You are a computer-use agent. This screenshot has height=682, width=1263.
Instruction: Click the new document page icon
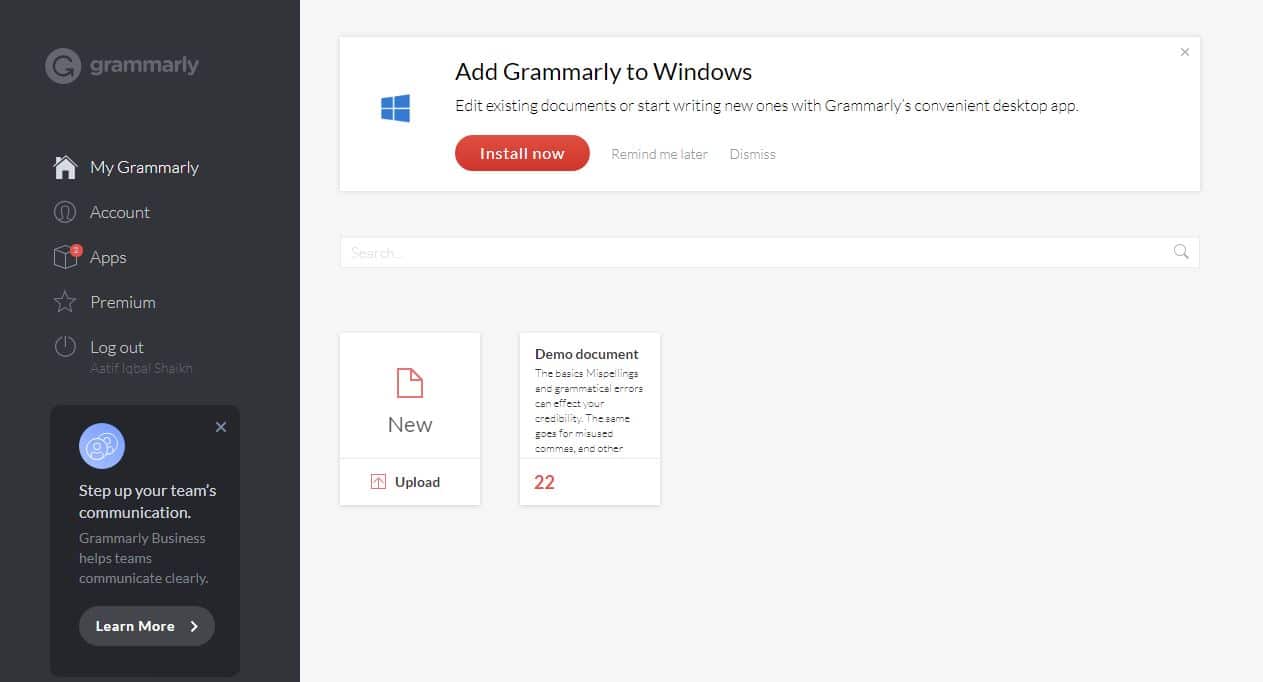click(x=410, y=383)
